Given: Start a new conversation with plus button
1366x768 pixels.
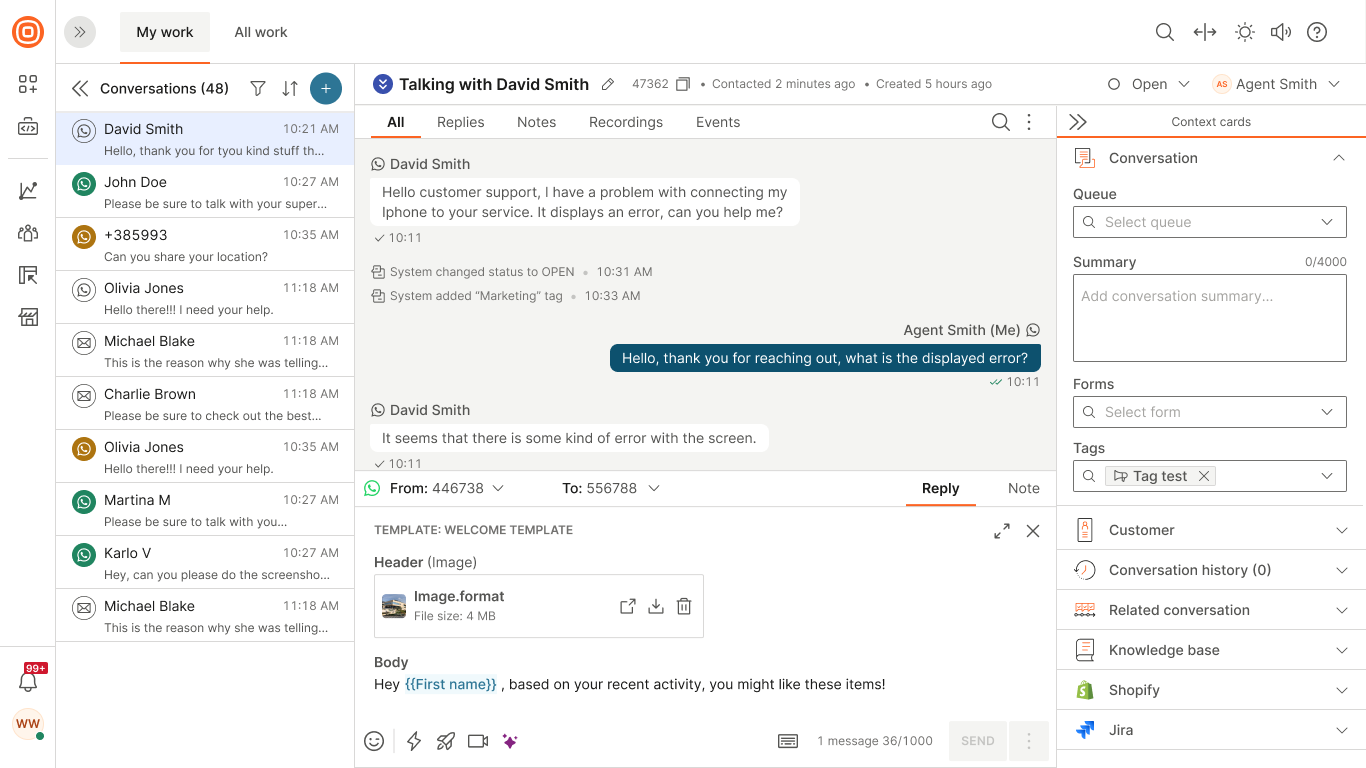Looking at the screenshot, I should pos(326,89).
